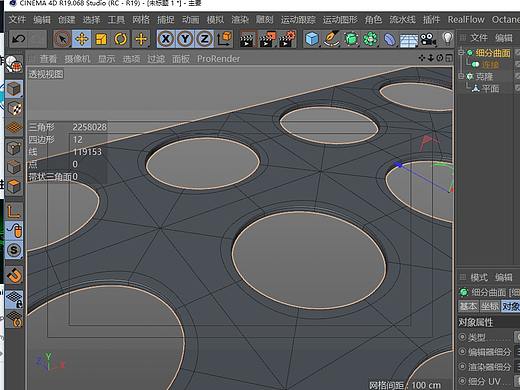Open viewport 查看 menu
The width and height of the screenshot is (520, 390).
48,59
